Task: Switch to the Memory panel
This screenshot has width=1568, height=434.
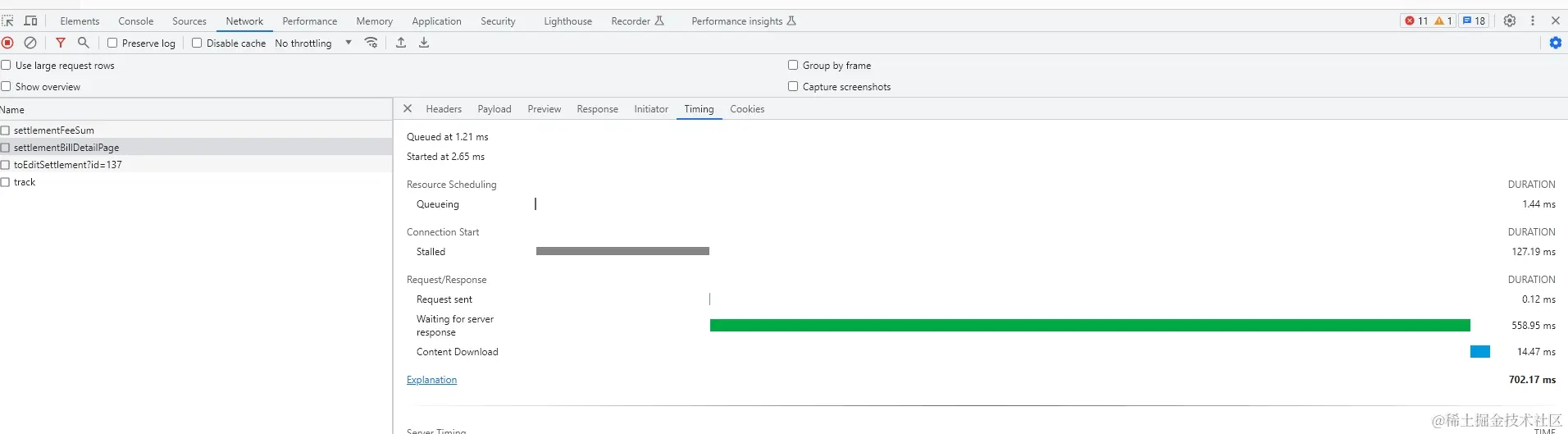Action: (x=375, y=21)
